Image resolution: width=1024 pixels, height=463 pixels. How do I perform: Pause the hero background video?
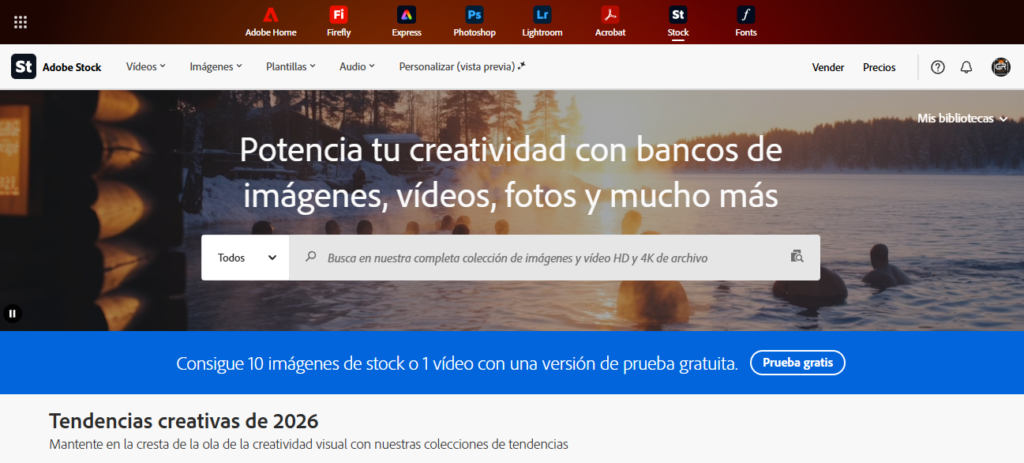[13, 313]
